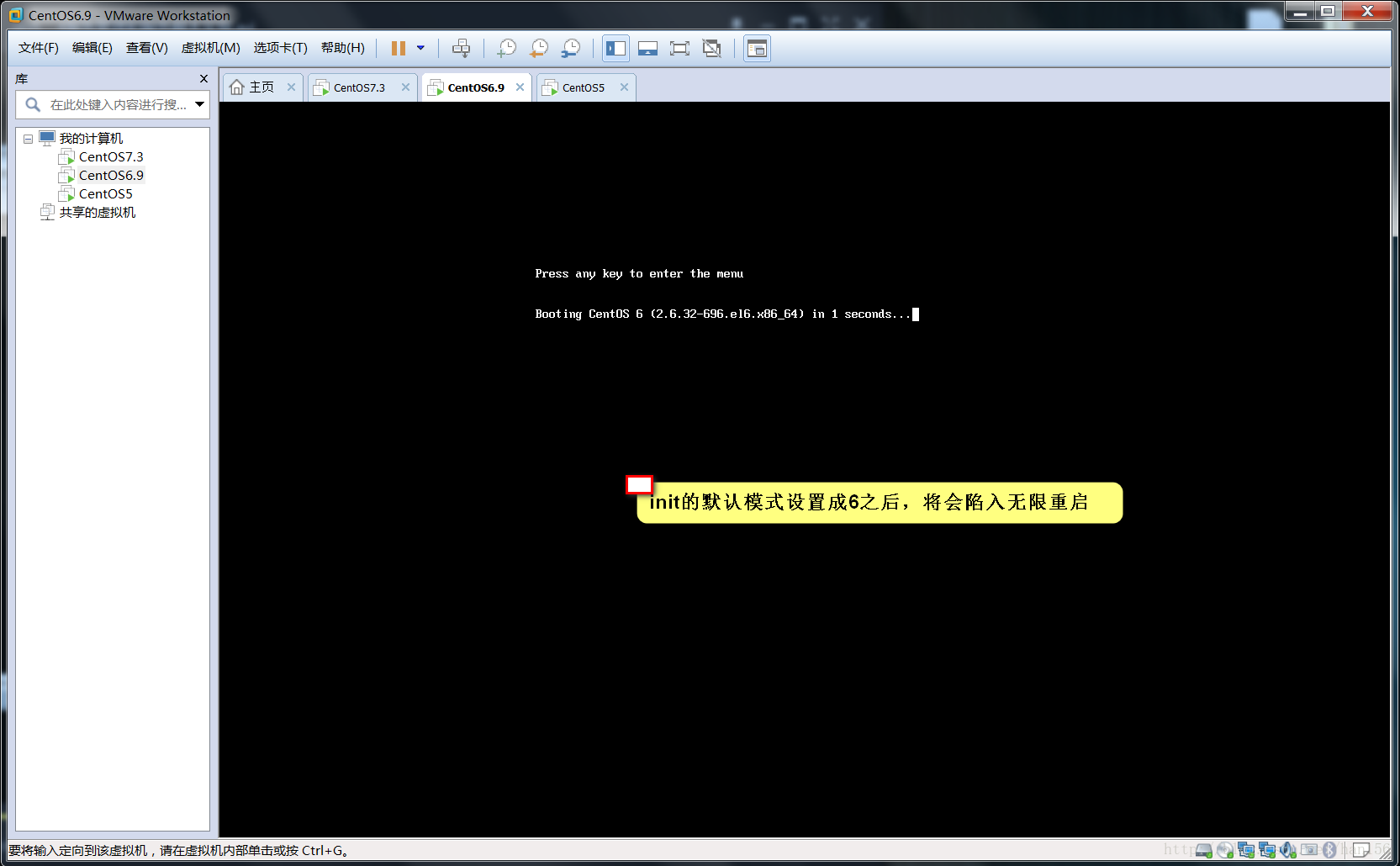Viewport: 1400px width, 866px height.
Task: Click the home icon on 主页 tab
Action: pyautogui.click(x=237, y=87)
